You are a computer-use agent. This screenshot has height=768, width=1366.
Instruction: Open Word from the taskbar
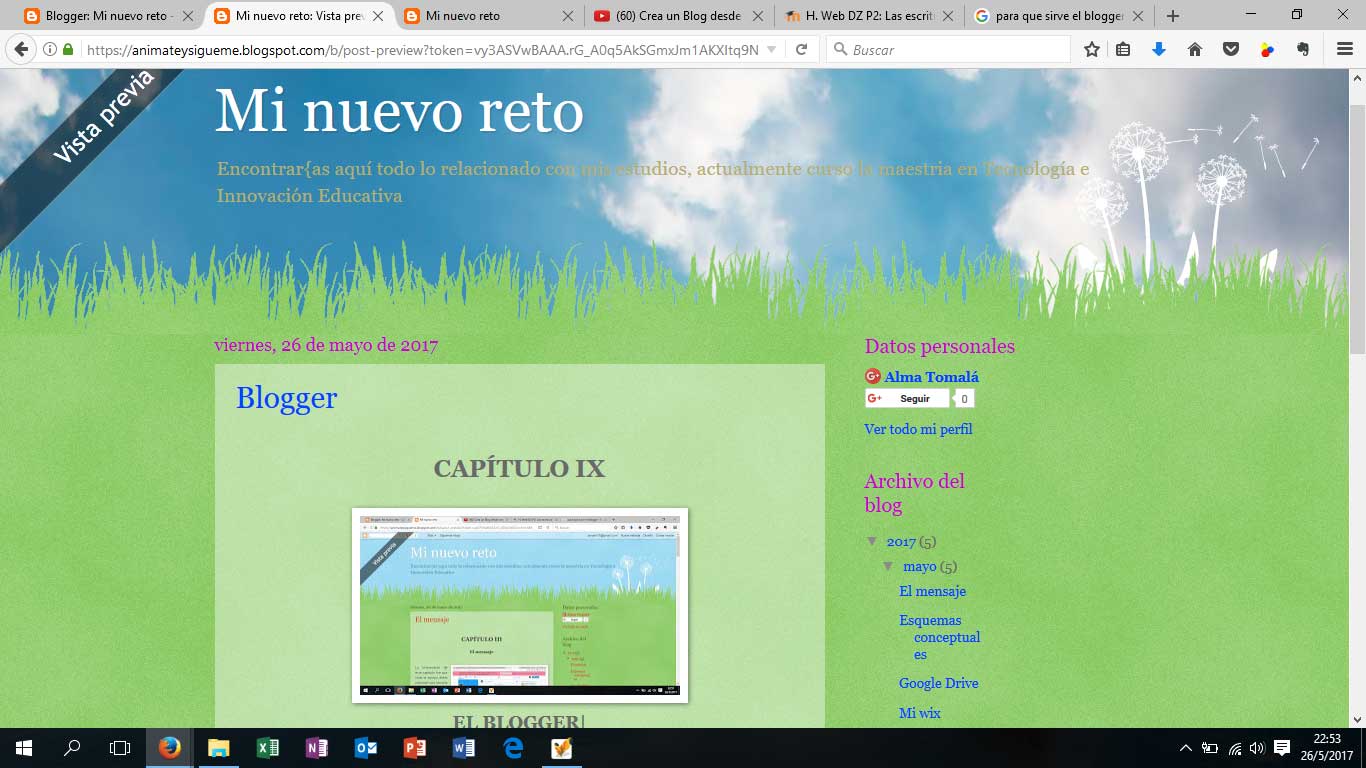[x=462, y=748]
